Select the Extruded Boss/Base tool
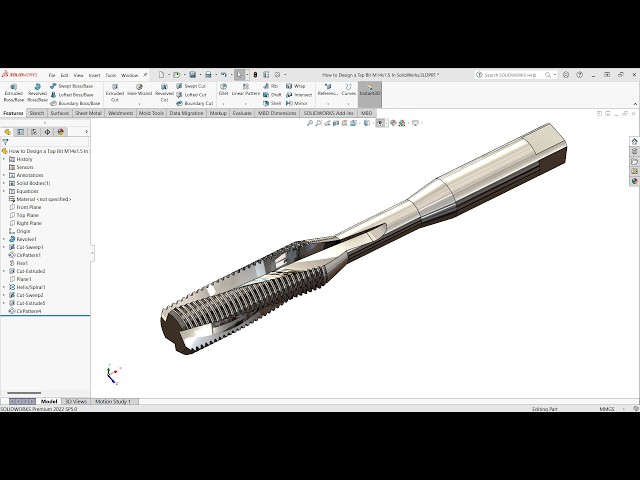640x480 pixels. click(13, 93)
